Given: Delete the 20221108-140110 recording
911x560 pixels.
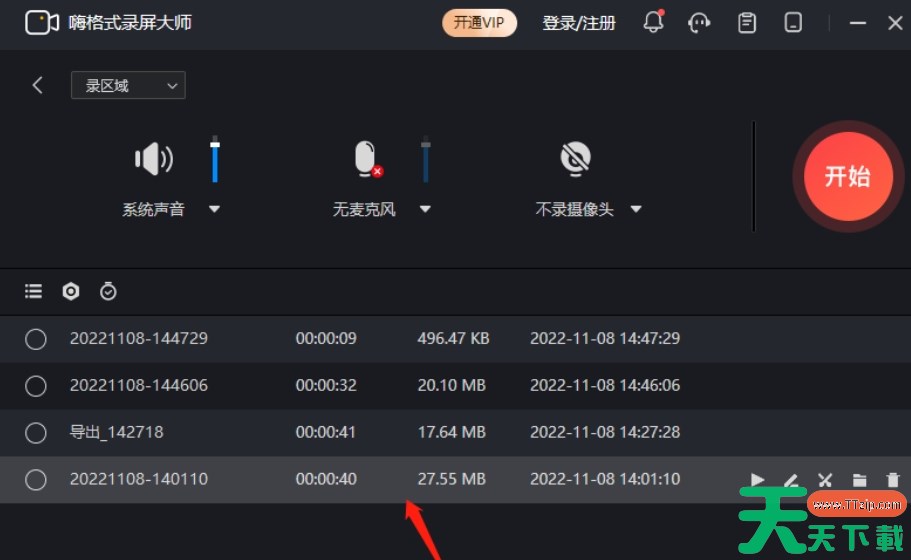Looking at the screenshot, I should pos(893,481).
